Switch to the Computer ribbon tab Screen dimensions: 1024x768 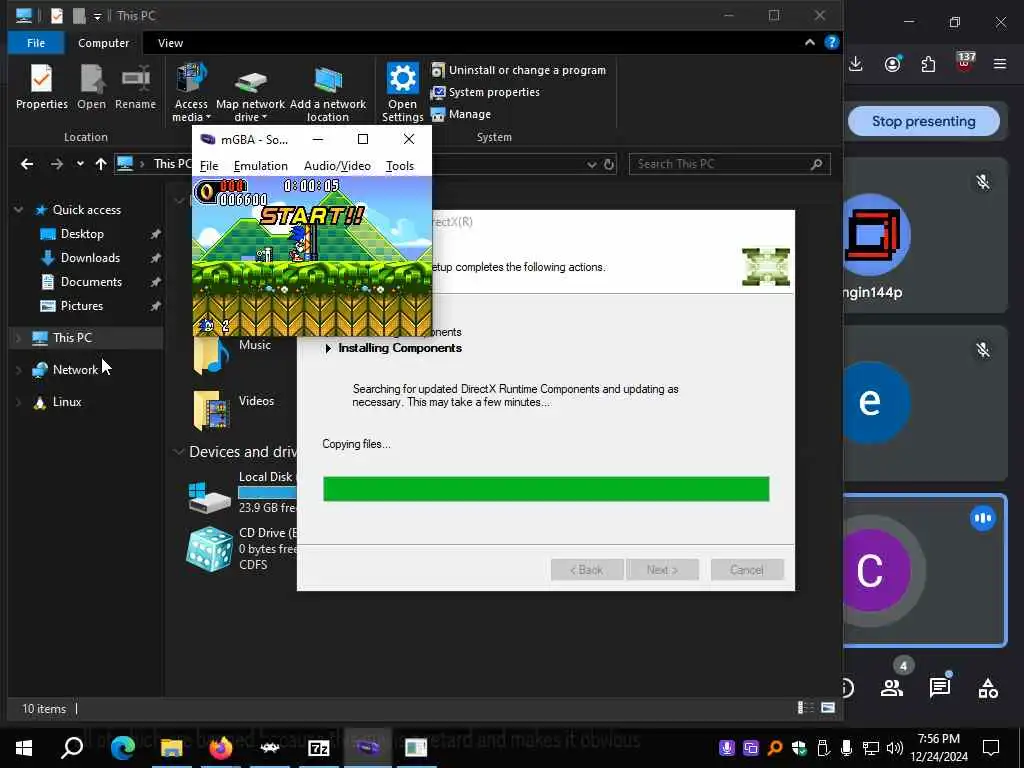(103, 43)
